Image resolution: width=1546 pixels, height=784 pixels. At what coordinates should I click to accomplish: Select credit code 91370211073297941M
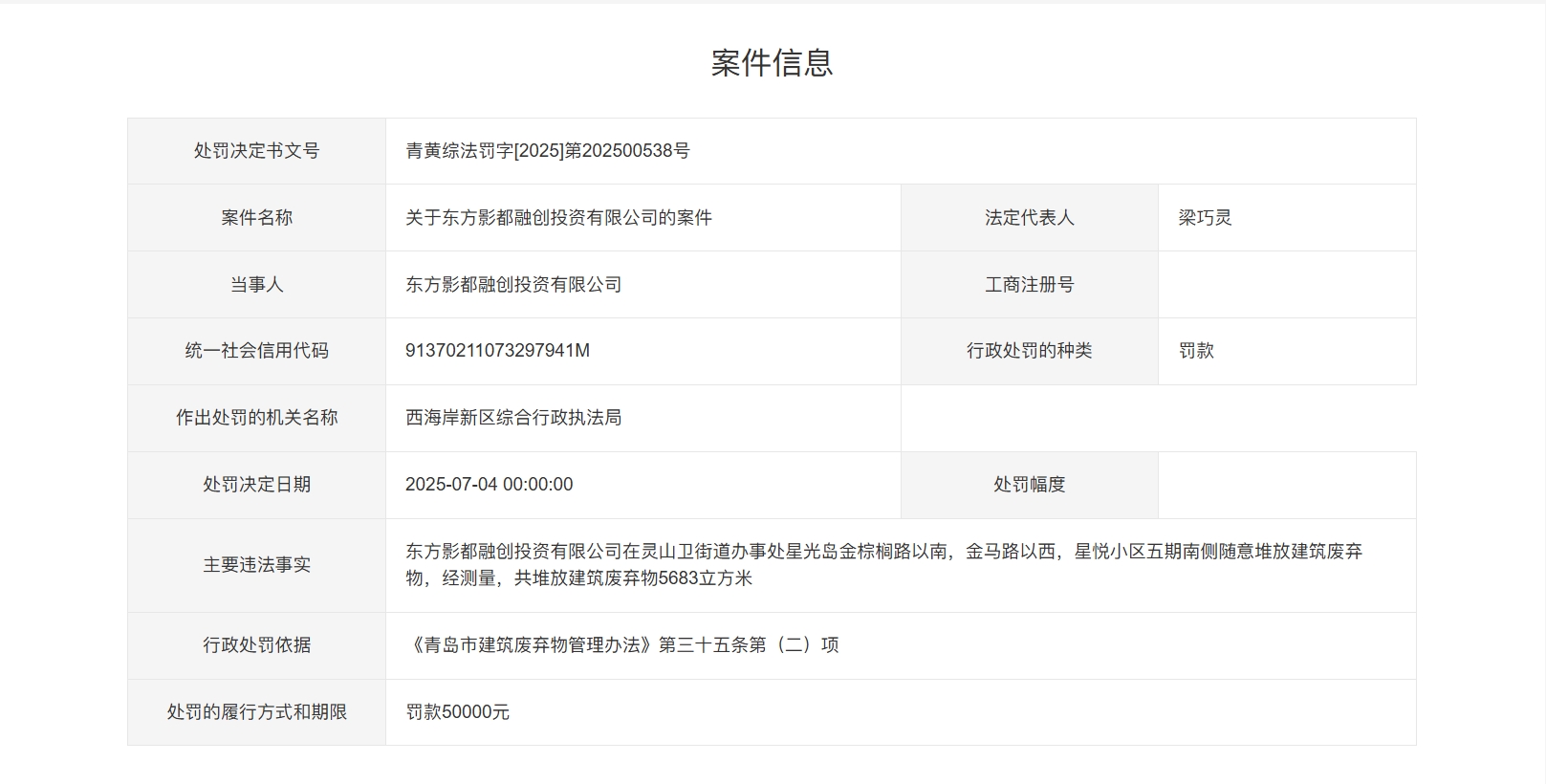pyautogui.click(x=497, y=351)
